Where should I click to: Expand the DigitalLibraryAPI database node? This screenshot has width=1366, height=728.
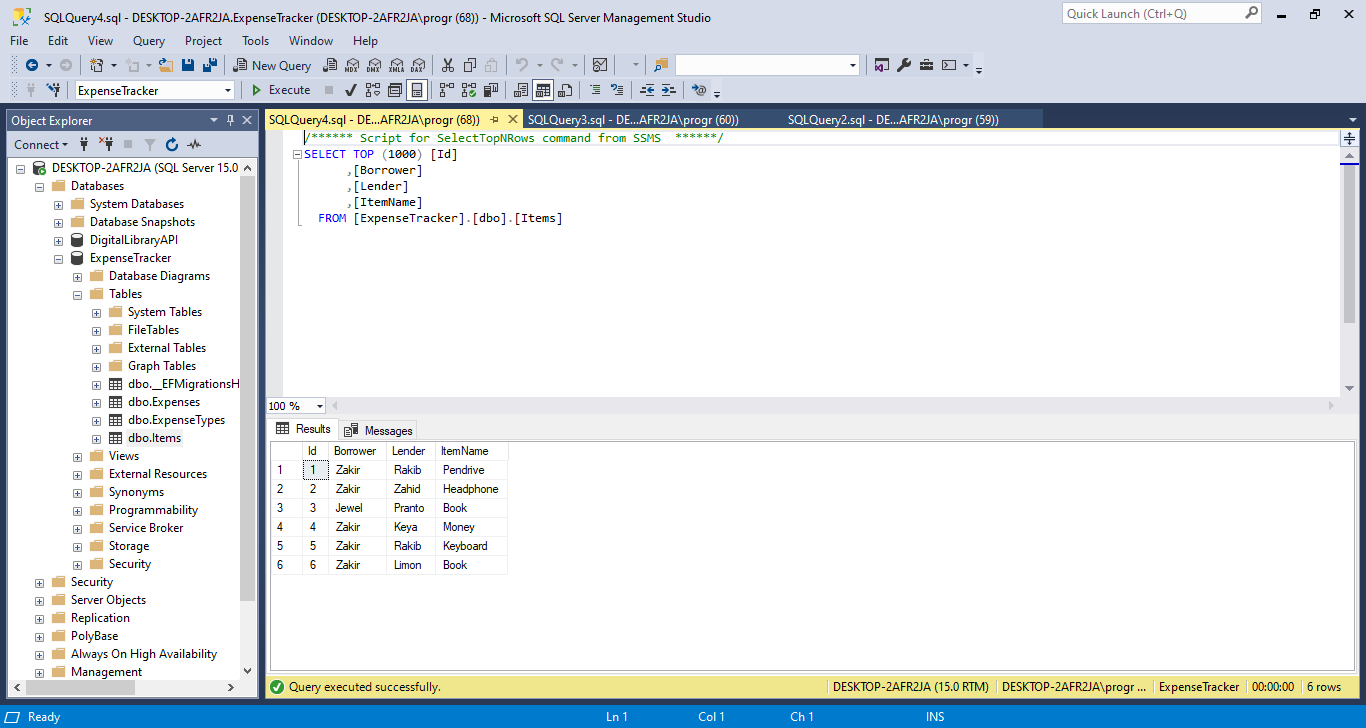pos(59,240)
